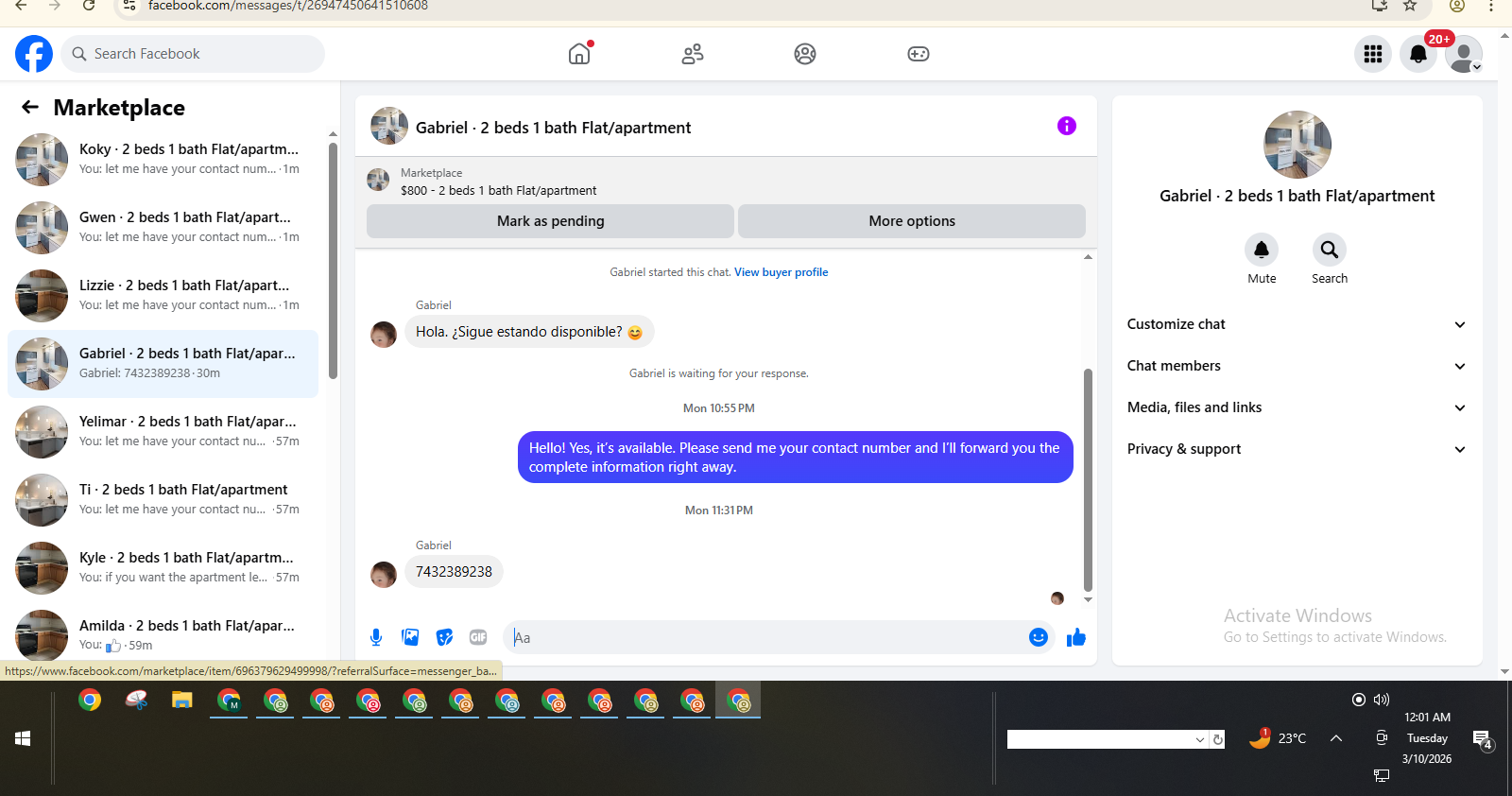Choose a GIF icon in composer
The height and width of the screenshot is (796, 1512).
(478, 637)
